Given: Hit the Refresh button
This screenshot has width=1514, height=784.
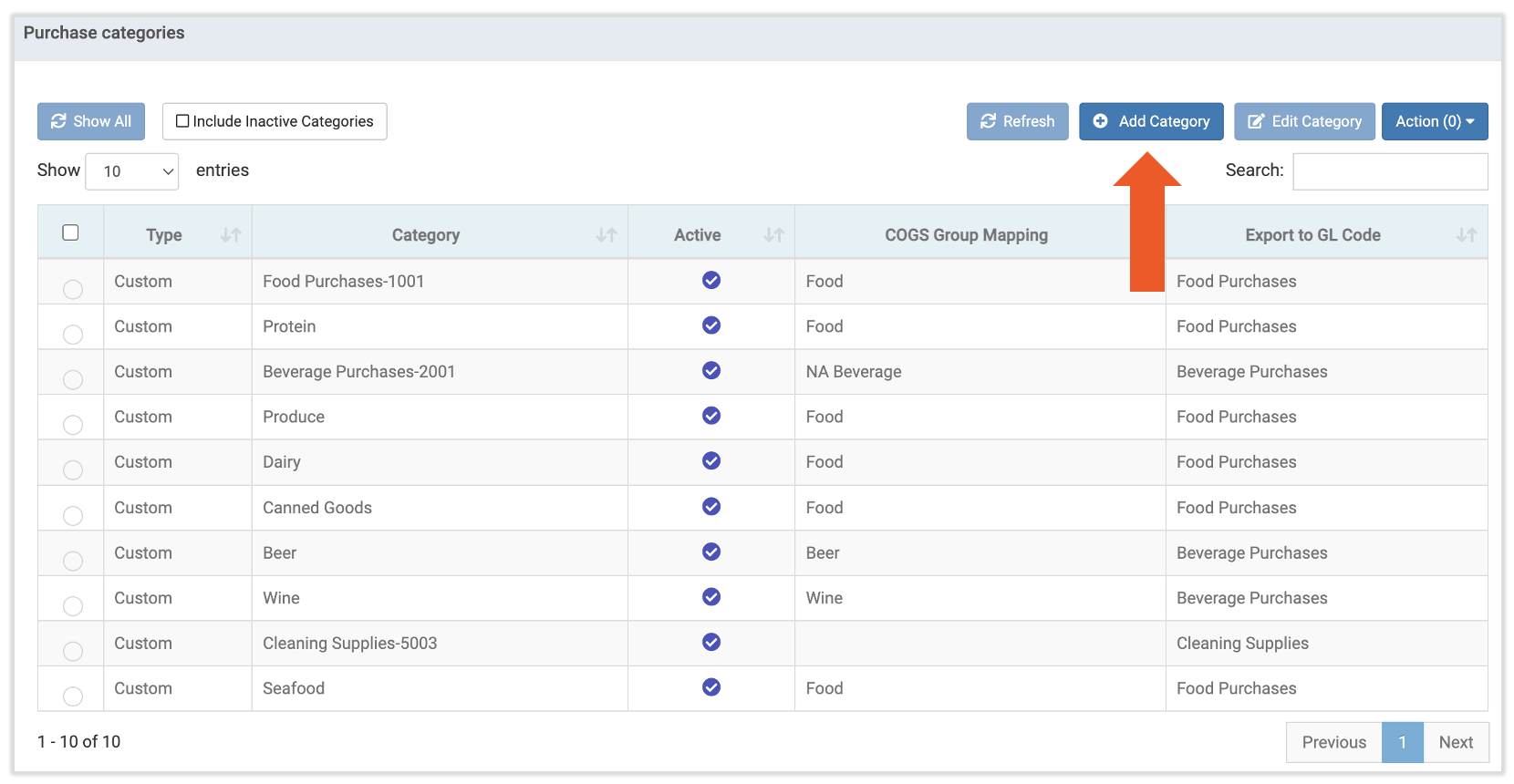Looking at the screenshot, I should coord(1017,121).
